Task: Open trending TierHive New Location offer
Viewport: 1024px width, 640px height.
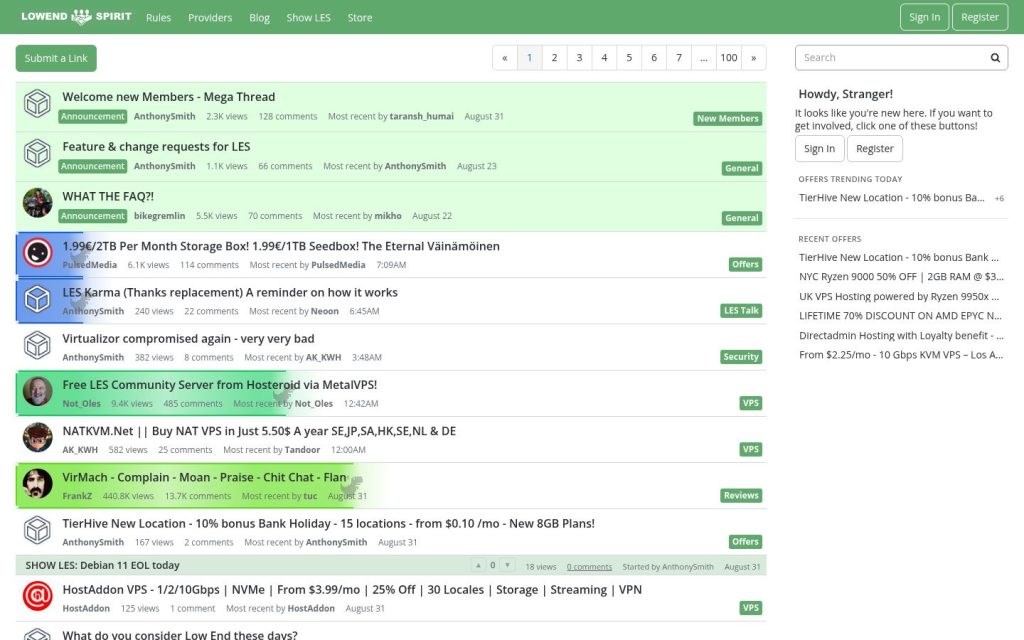Action: tap(891, 197)
